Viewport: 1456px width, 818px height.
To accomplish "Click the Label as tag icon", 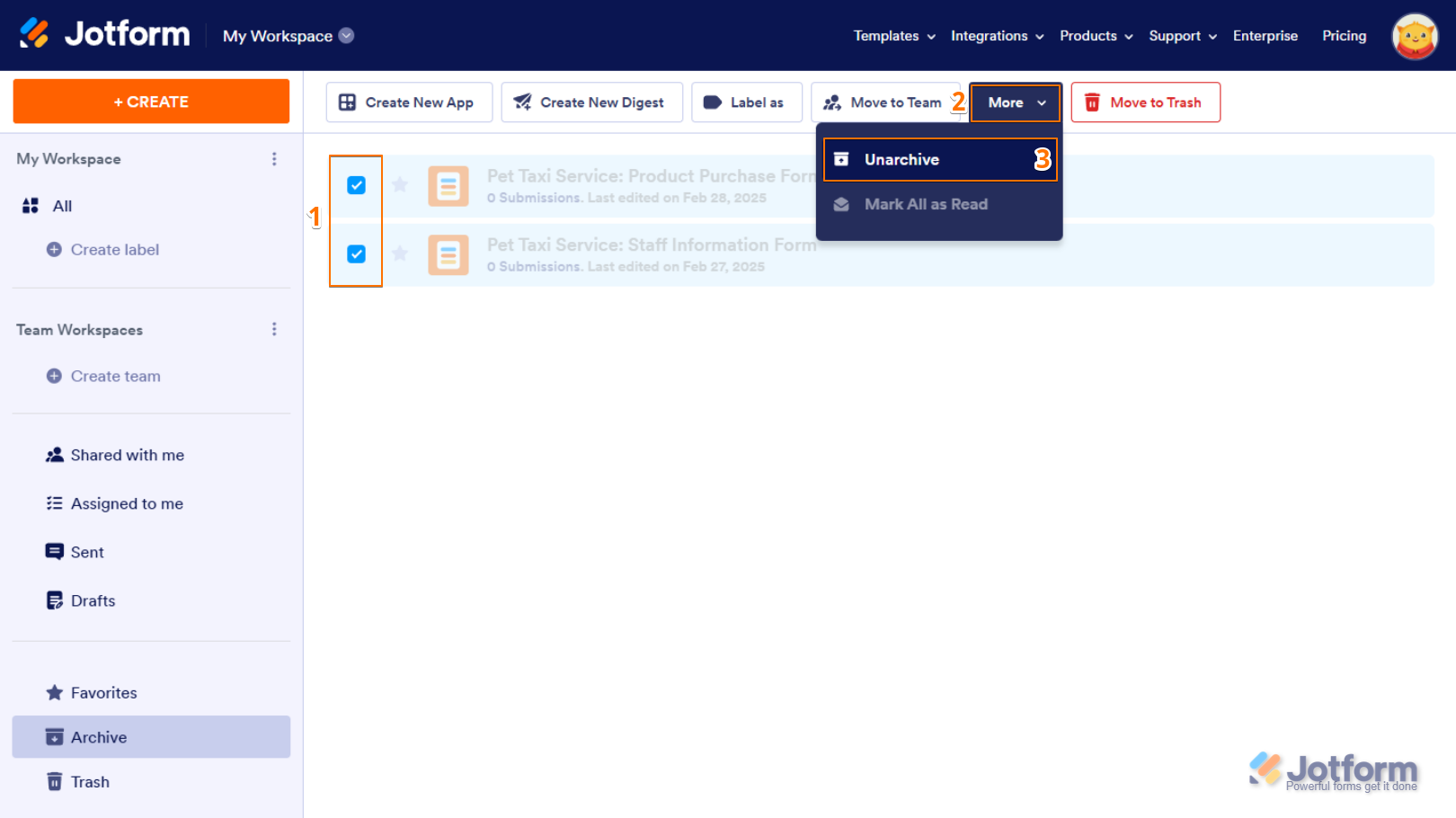I will click(712, 102).
